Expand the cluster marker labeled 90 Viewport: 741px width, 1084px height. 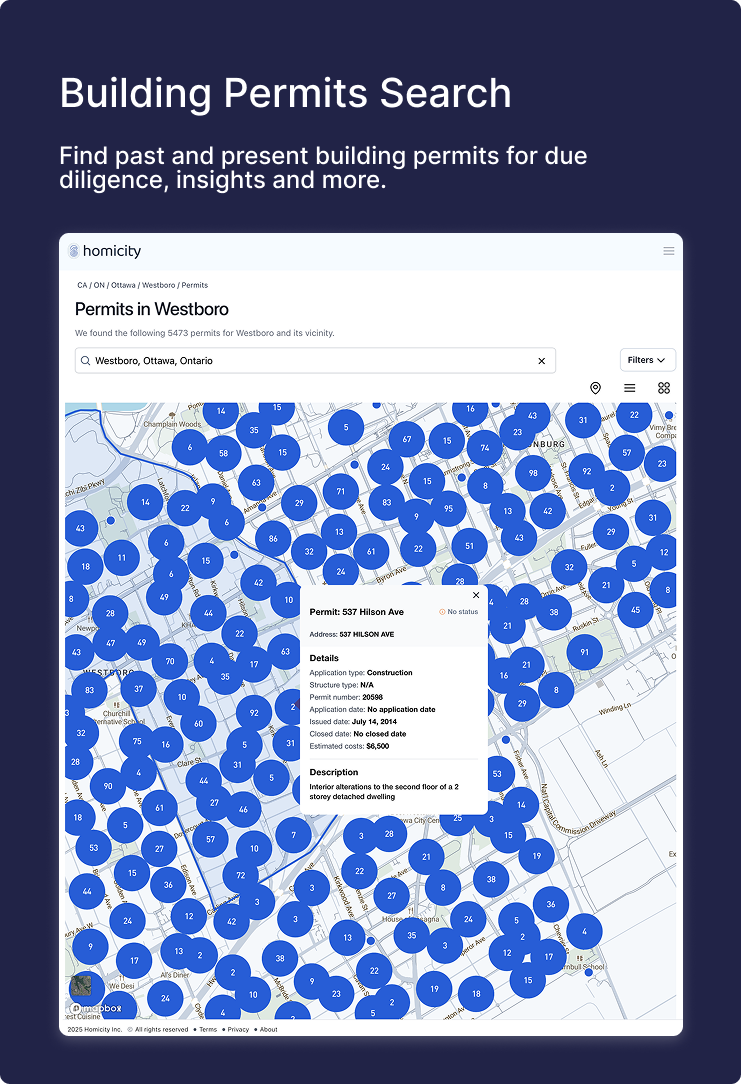click(108, 786)
